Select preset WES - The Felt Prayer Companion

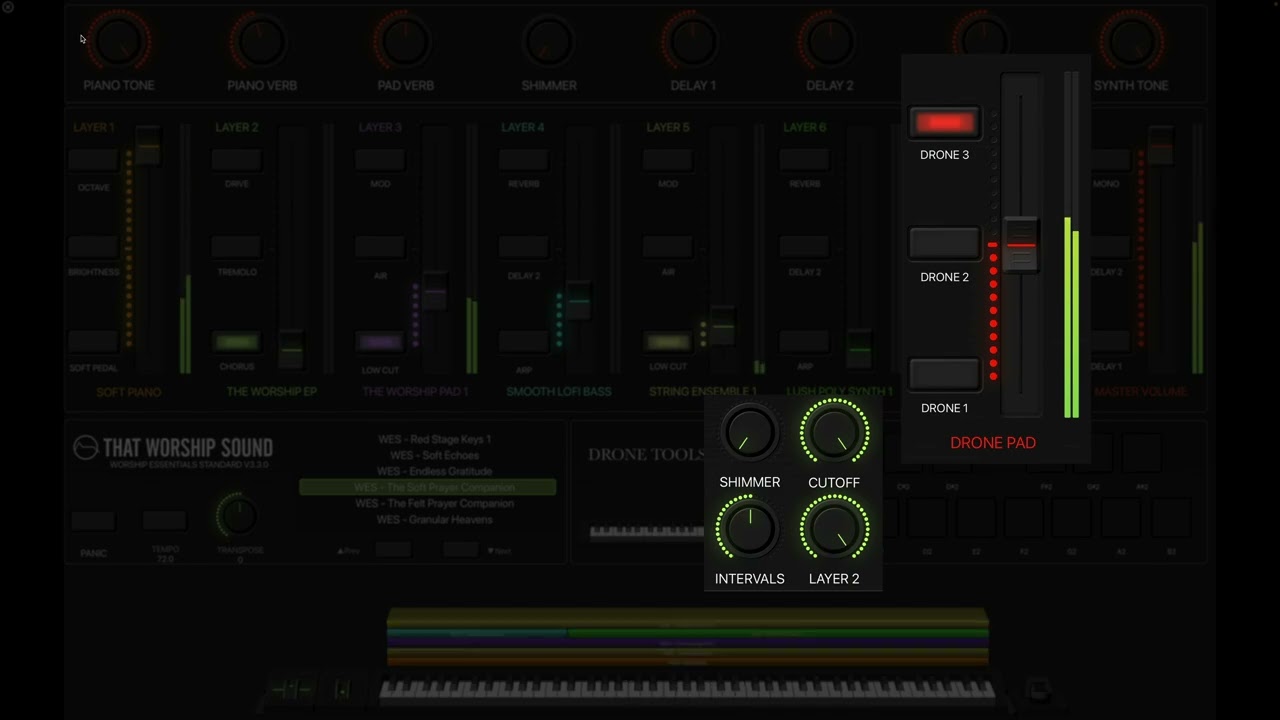coord(435,503)
